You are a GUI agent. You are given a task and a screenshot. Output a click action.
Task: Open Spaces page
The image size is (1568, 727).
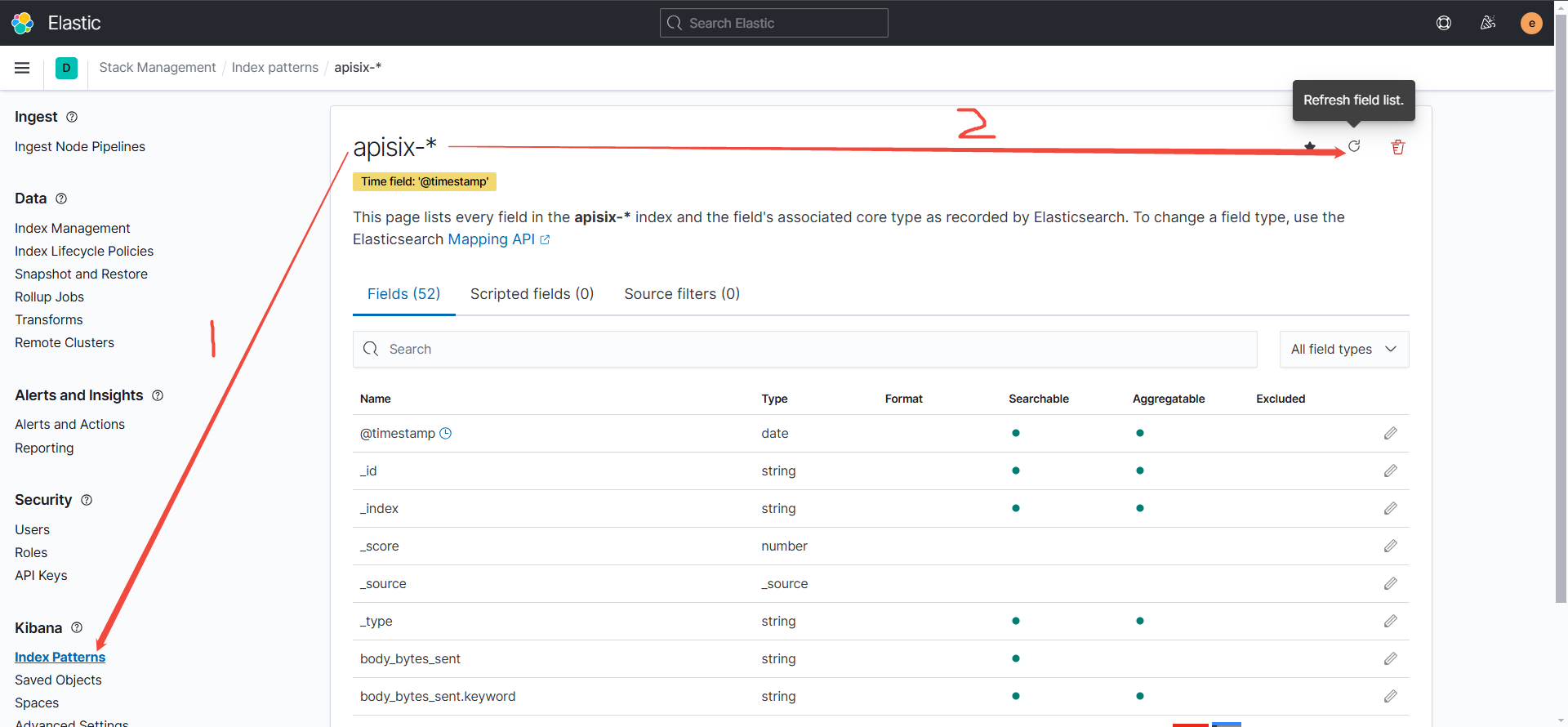pos(37,702)
